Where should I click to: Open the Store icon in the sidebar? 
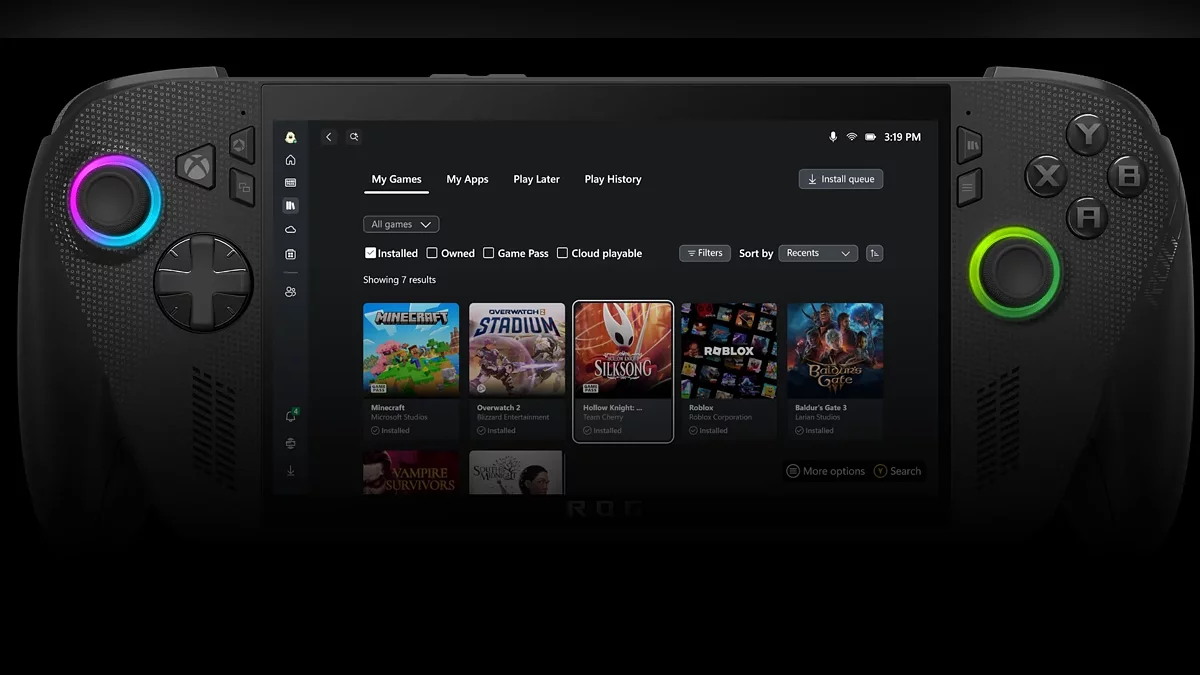point(290,254)
